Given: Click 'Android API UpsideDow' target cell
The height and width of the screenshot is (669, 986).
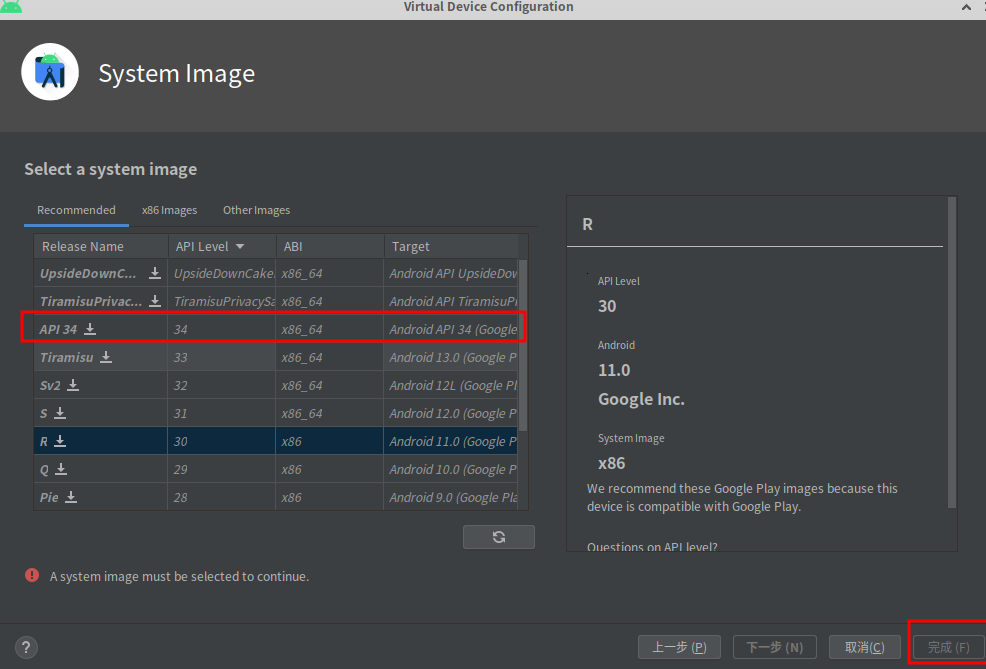Looking at the screenshot, I should 451,274.
